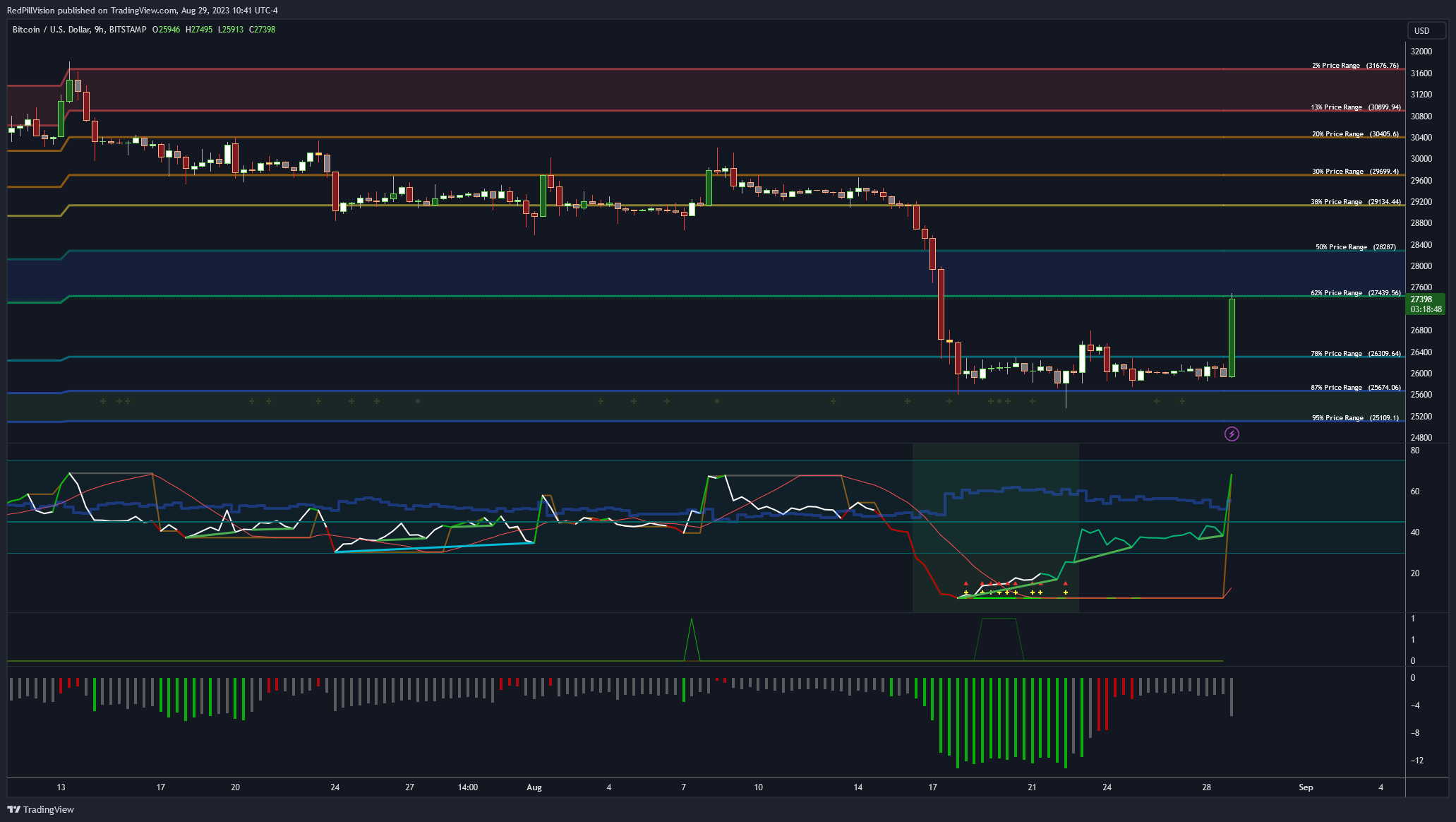The width and height of the screenshot is (1456, 822).
Task: Click the 20% Price Range (30405.6) label
Action: point(1355,134)
